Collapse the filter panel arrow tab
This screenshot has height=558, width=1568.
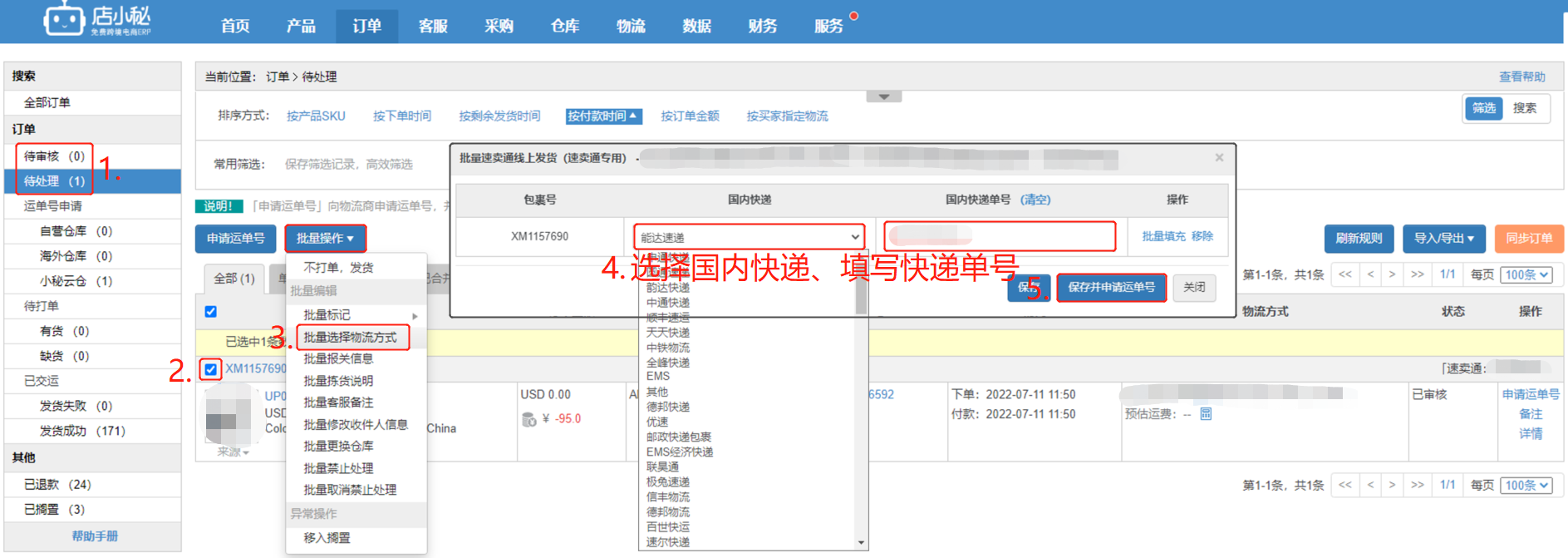click(x=883, y=97)
